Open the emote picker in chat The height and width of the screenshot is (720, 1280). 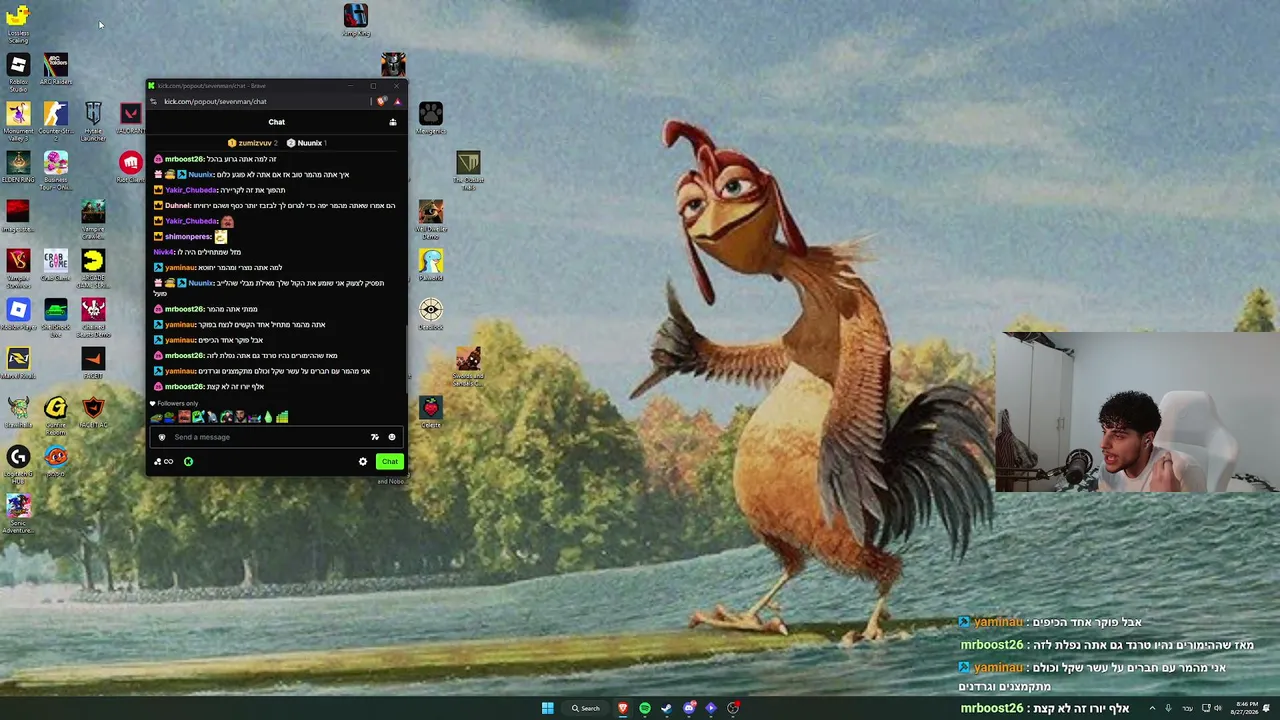pyautogui.click(x=392, y=437)
